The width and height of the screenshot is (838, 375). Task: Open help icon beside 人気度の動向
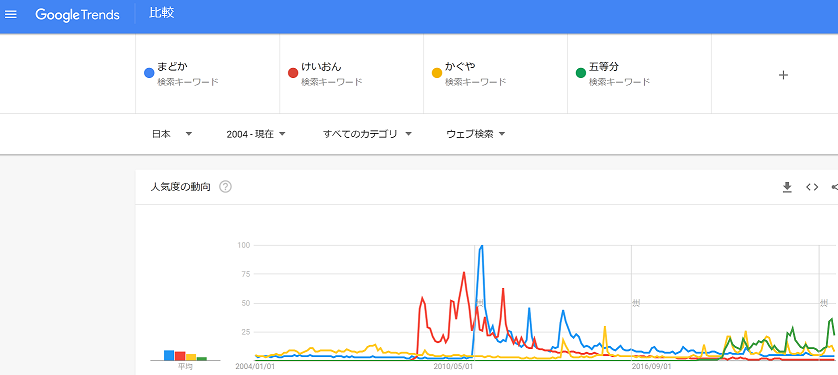pyautogui.click(x=226, y=187)
